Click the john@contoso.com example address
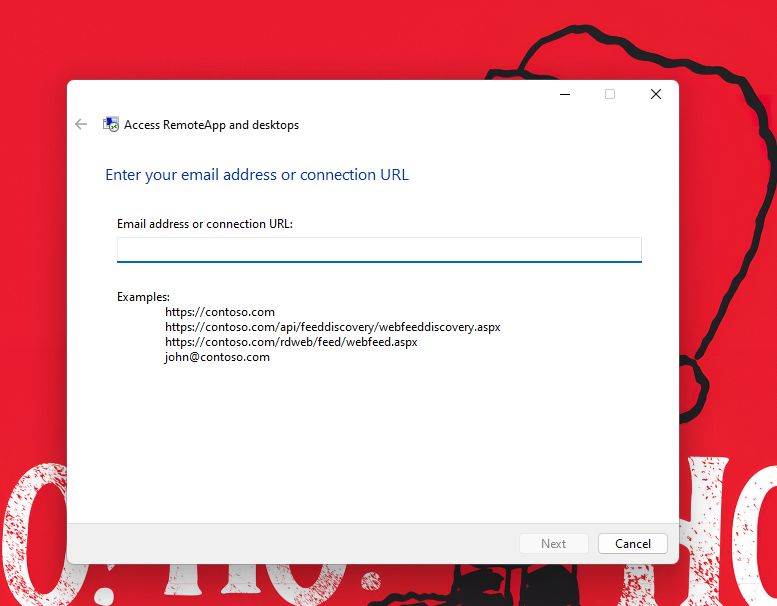Image resolution: width=777 pixels, height=606 pixels. pyautogui.click(x=217, y=357)
